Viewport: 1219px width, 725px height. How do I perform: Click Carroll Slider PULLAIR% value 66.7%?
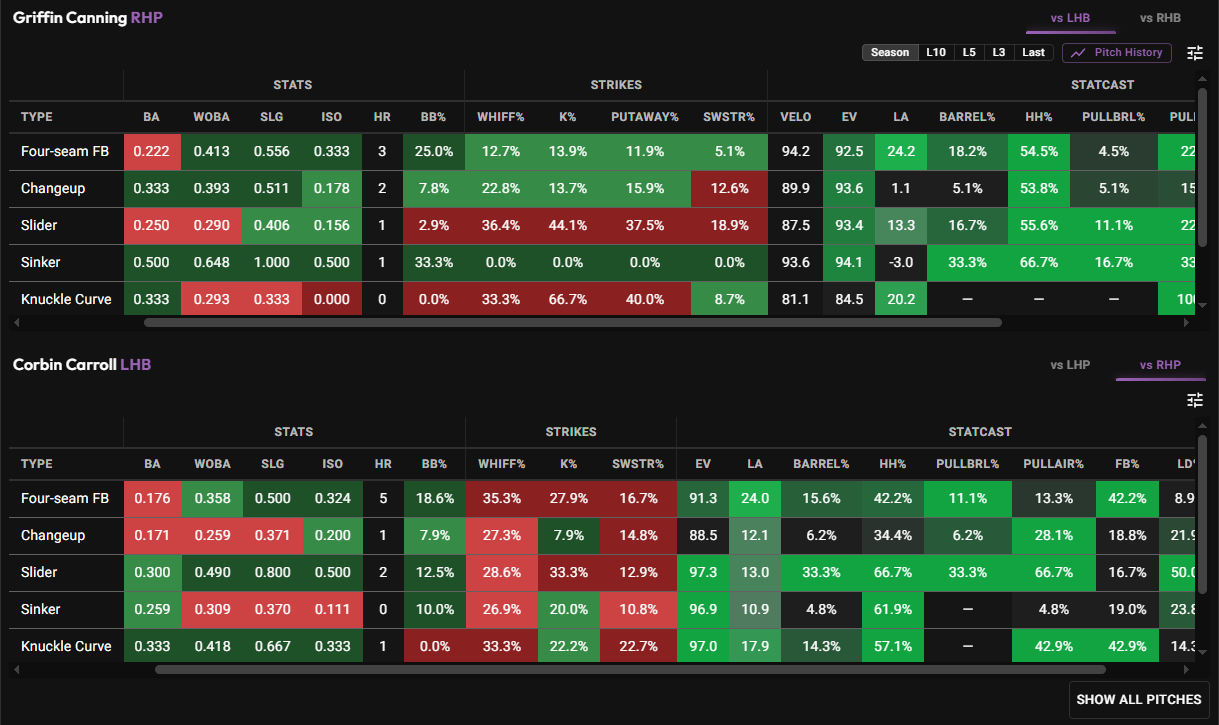[x=1054, y=572]
